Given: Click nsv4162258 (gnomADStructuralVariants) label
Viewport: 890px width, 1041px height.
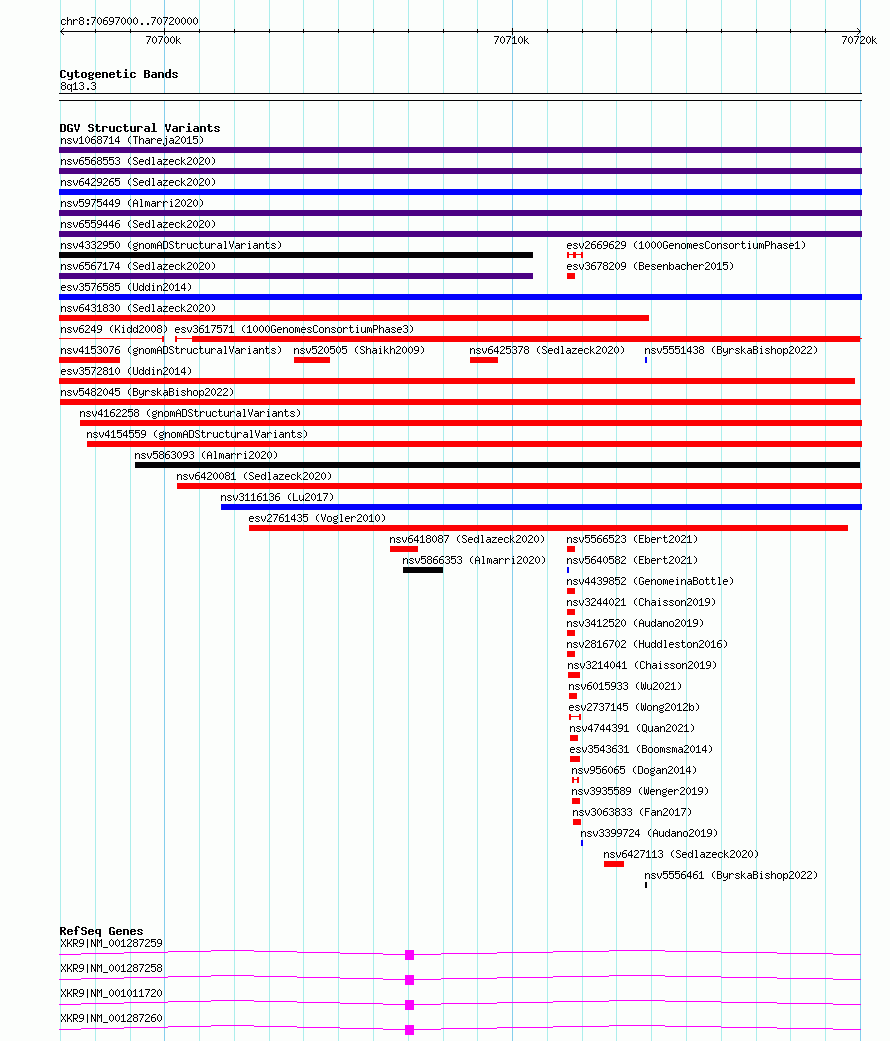Looking at the screenshot, I should [190, 414].
